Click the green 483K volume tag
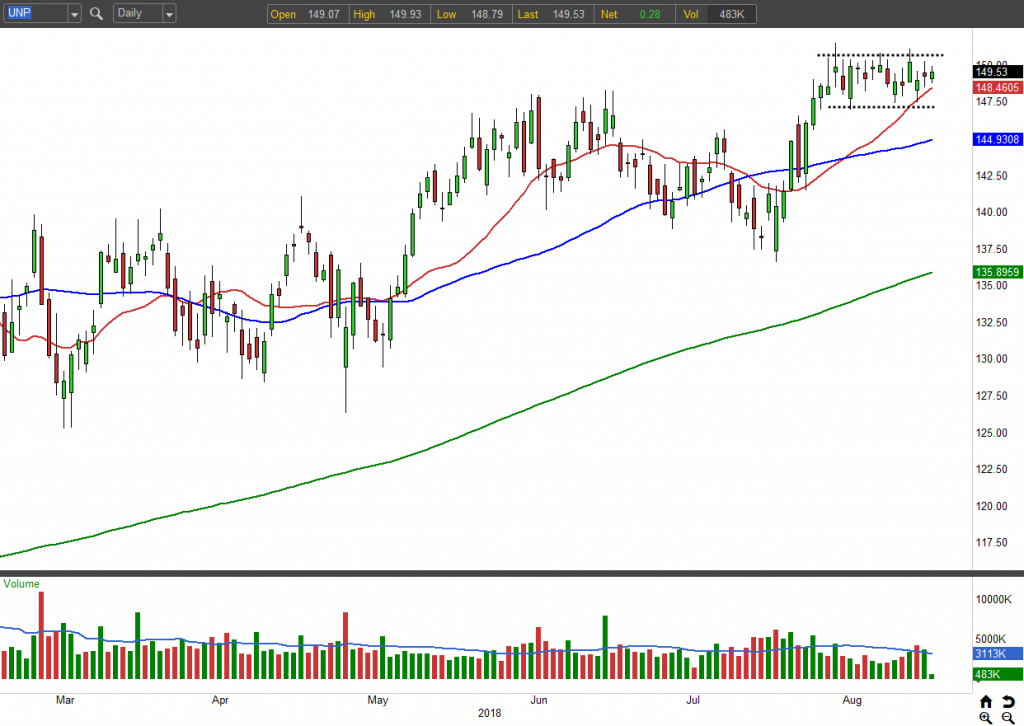 pyautogui.click(x=997, y=674)
